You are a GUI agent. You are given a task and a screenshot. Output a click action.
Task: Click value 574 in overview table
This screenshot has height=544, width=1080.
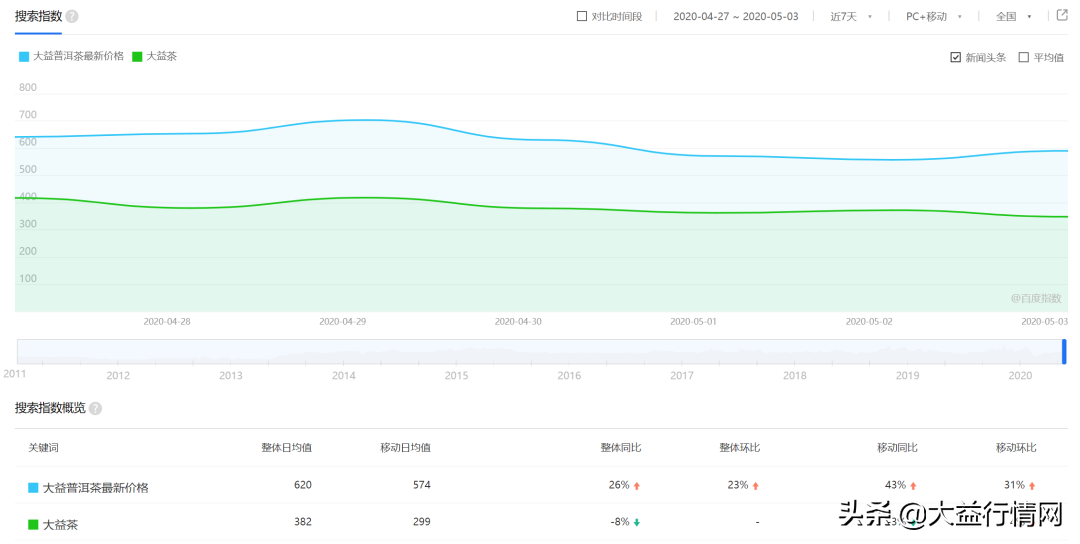pyautogui.click(x=422, y=485)
